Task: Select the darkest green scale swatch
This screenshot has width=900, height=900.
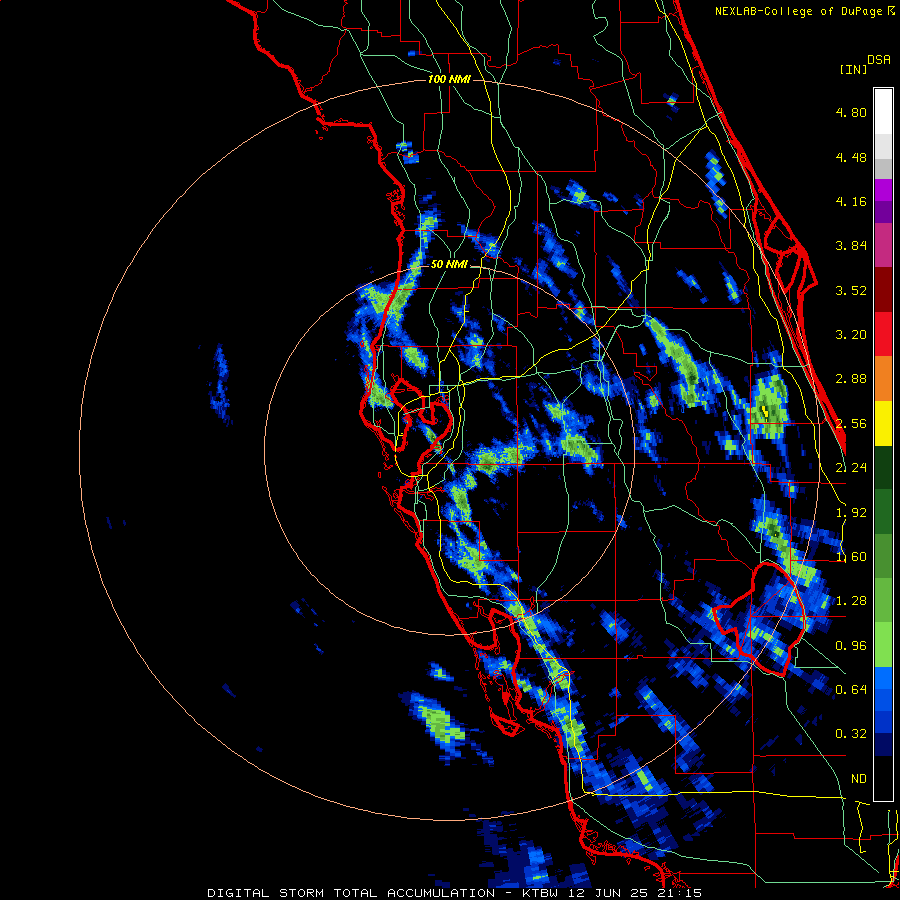Action: coord(883,468)
